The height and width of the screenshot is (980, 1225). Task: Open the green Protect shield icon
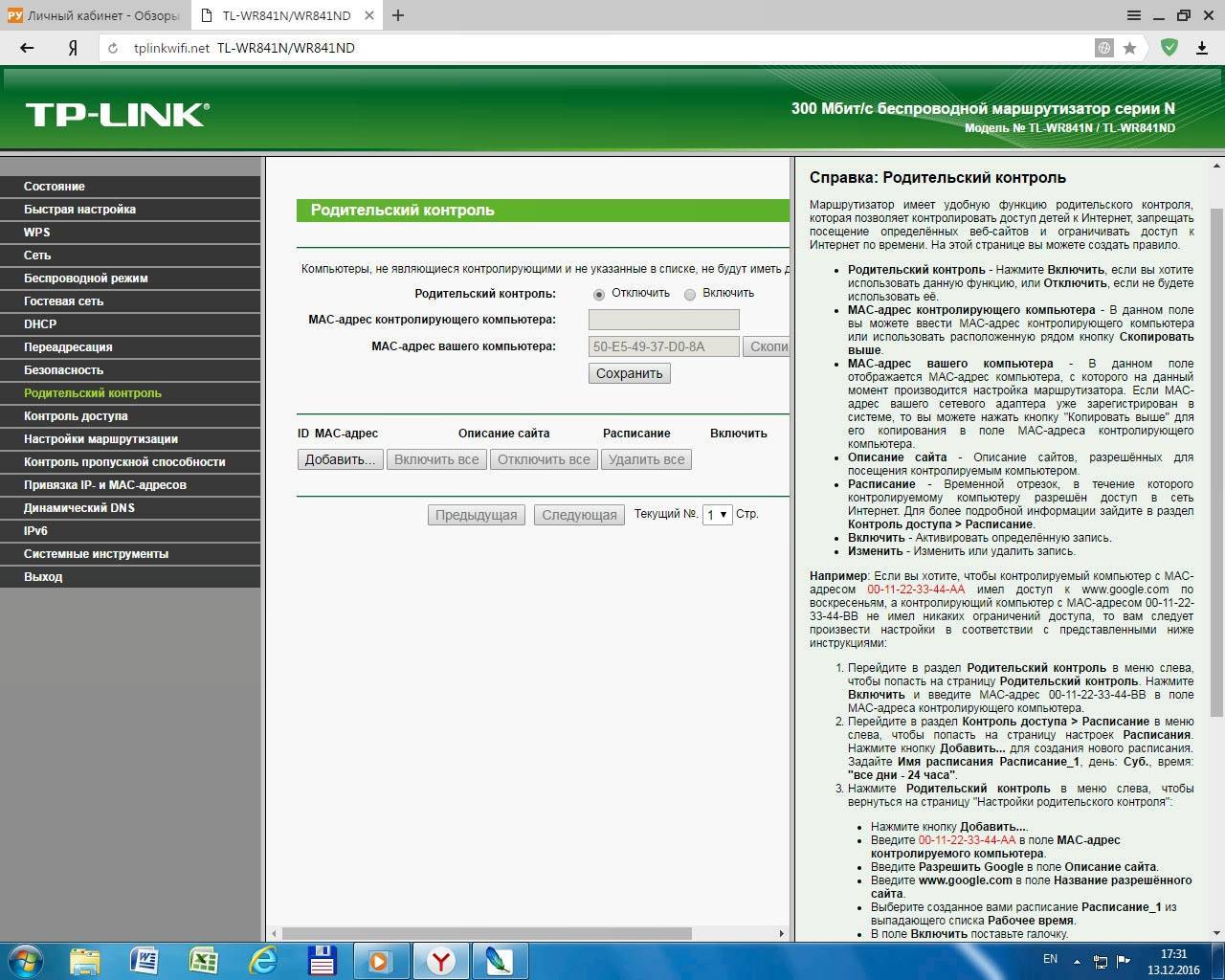tap(1169, 48)
